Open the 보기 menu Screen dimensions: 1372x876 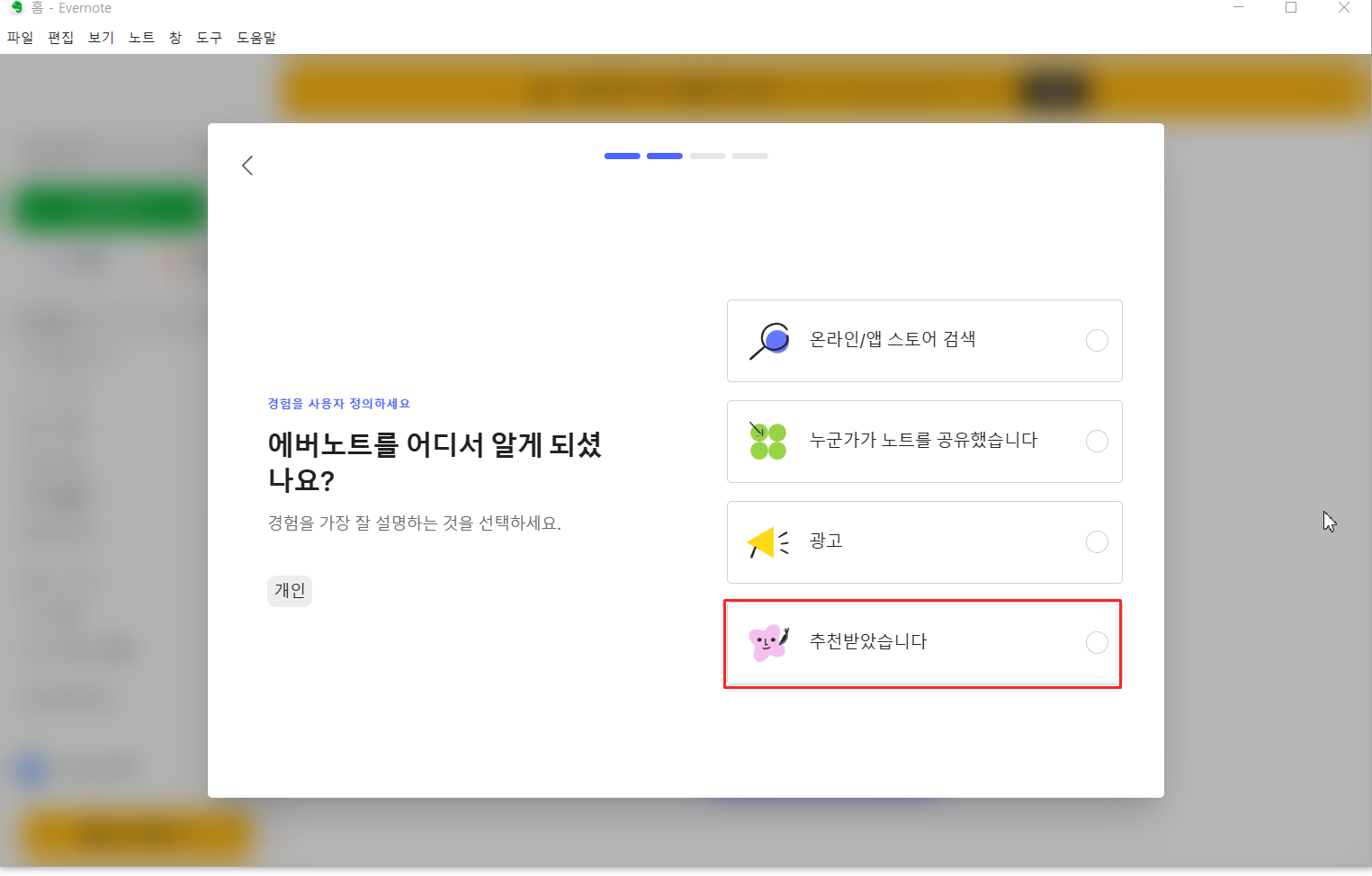point(102,38)
